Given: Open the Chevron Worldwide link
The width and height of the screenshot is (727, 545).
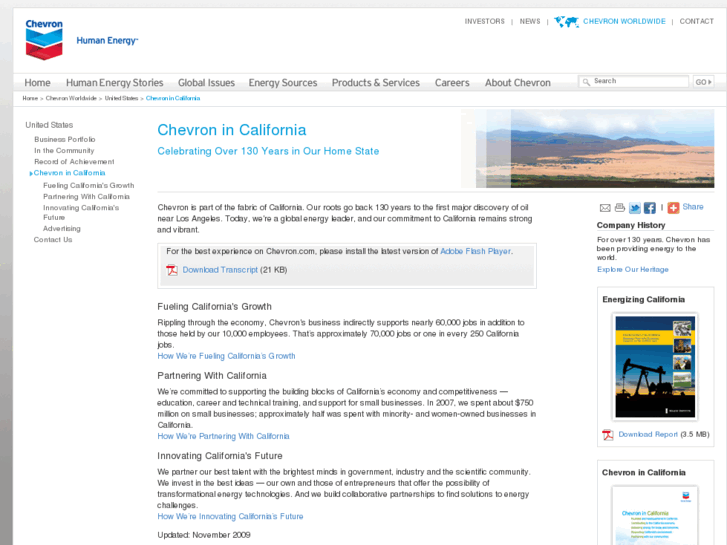Looking at the screenshot, I should [624, 21].
